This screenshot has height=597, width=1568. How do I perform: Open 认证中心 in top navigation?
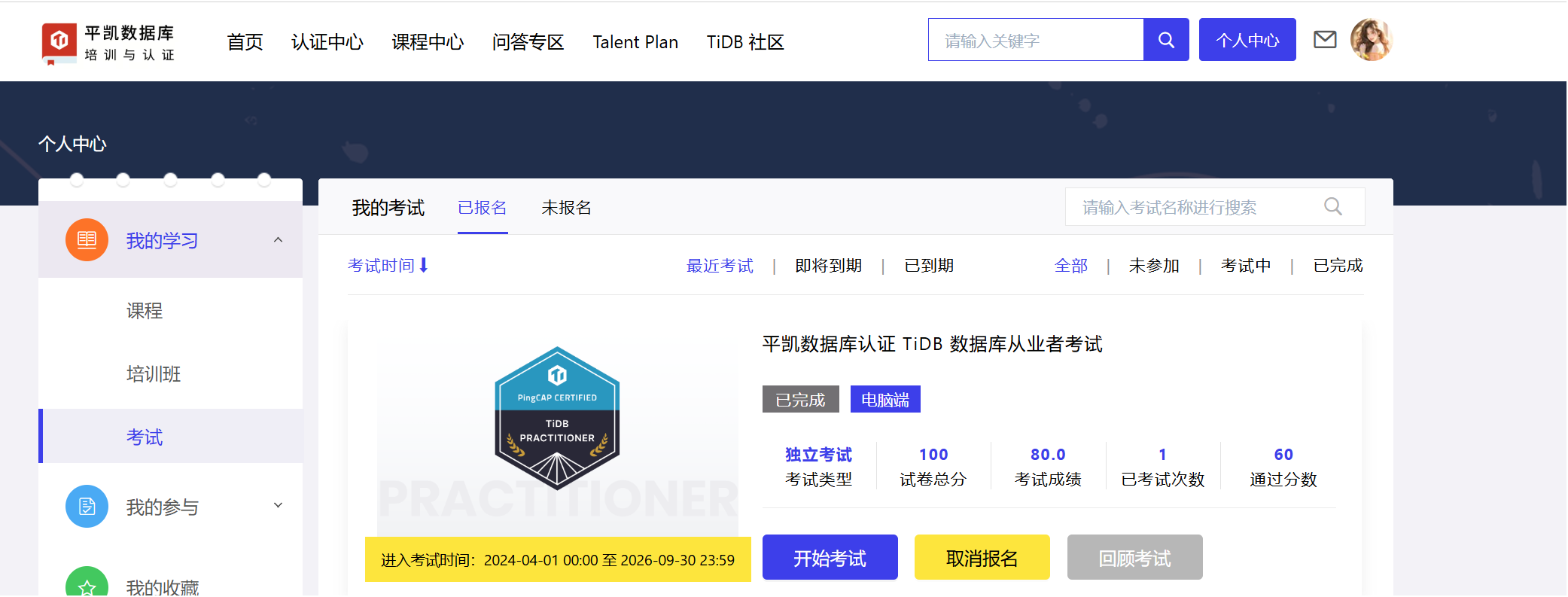click(327, 42)
